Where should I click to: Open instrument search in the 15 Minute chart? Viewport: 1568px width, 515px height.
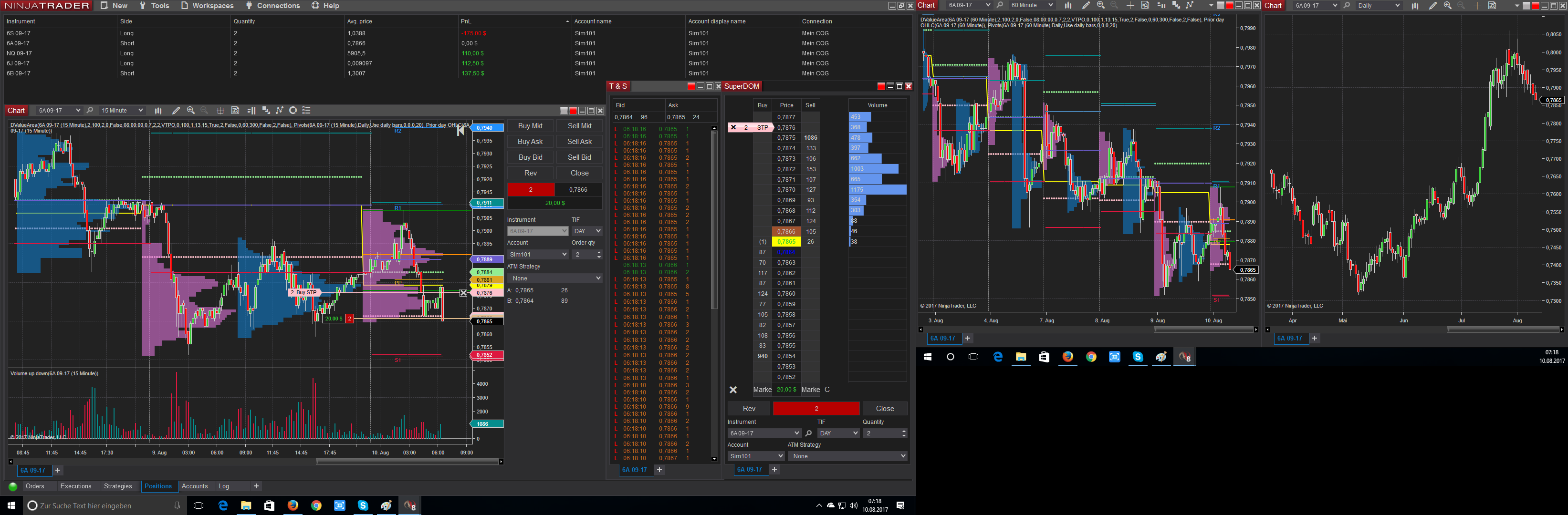pyautogui.click(x=90, y=111)
